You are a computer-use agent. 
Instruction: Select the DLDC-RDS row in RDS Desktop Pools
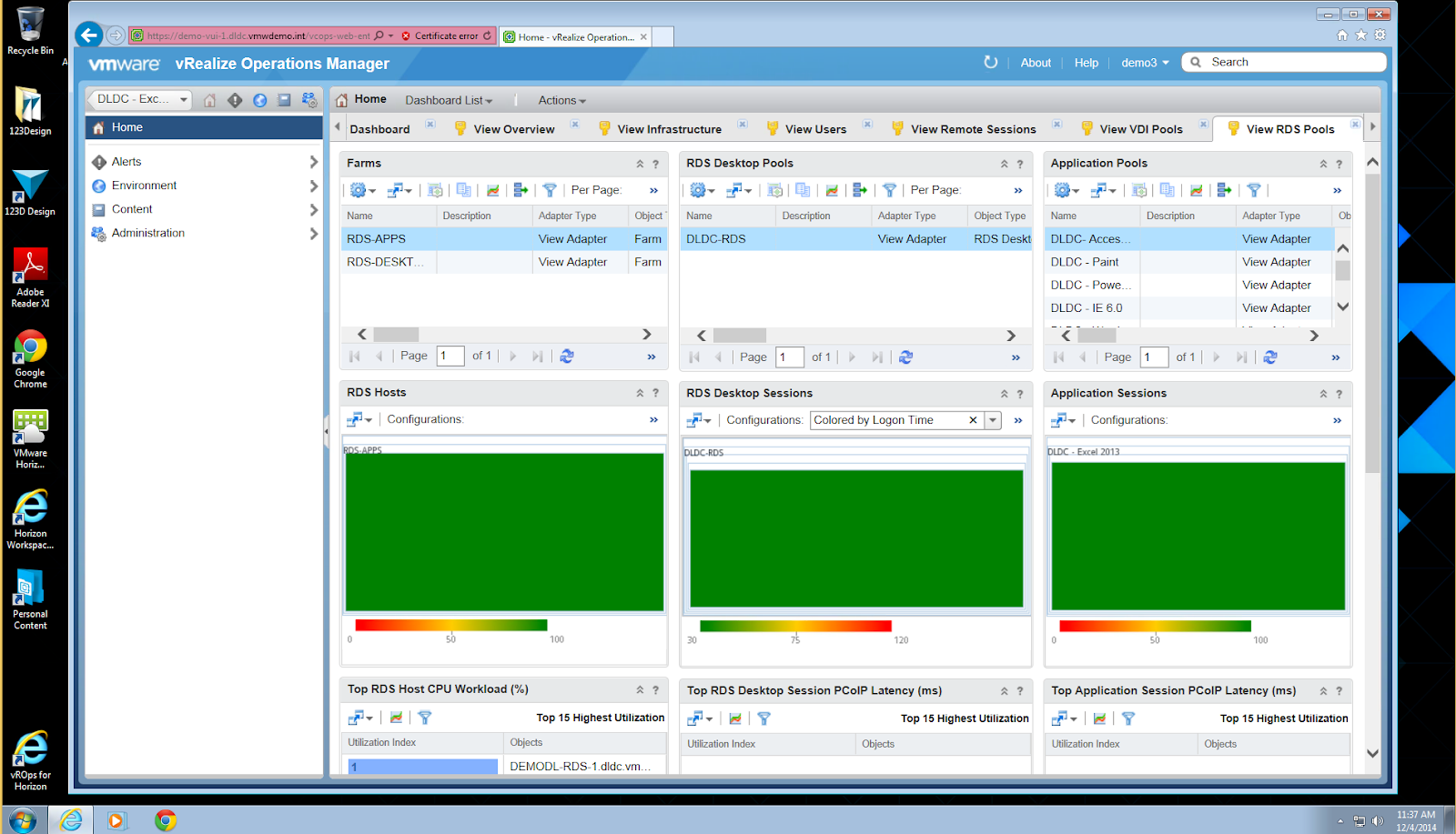pos(855,239)
